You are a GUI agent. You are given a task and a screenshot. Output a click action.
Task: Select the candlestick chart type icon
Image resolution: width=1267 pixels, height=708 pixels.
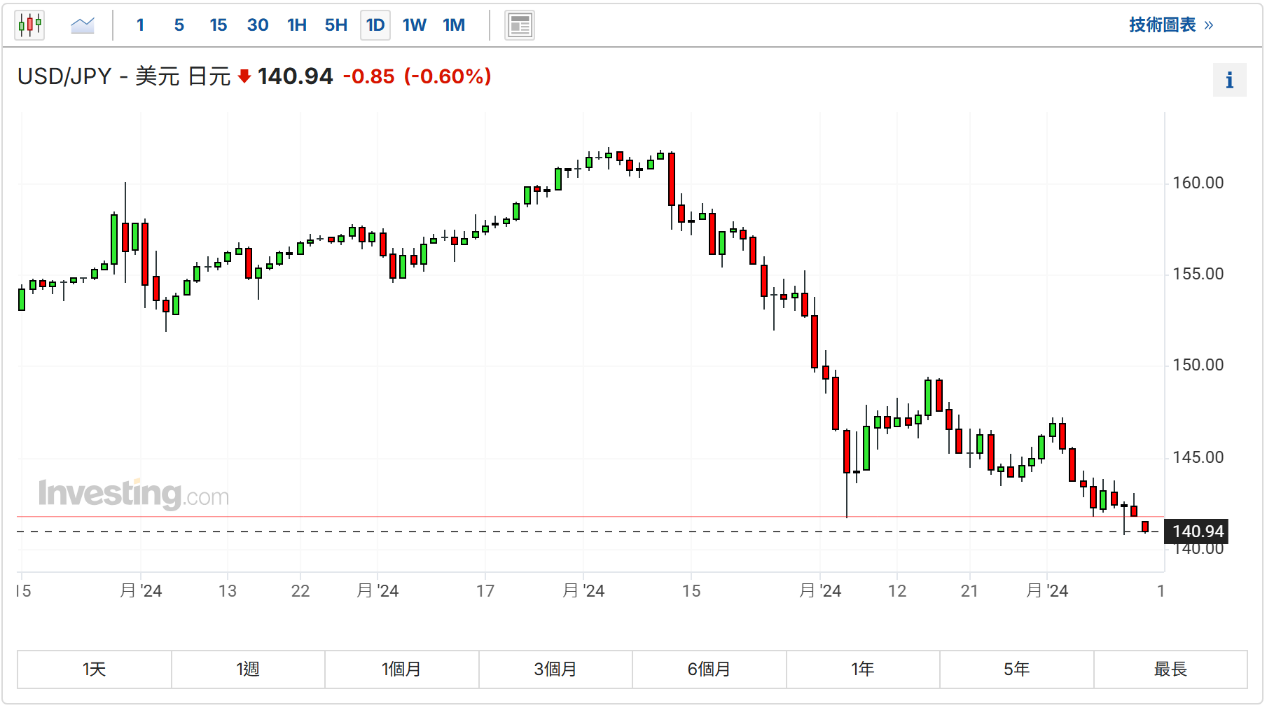point(30,25)
